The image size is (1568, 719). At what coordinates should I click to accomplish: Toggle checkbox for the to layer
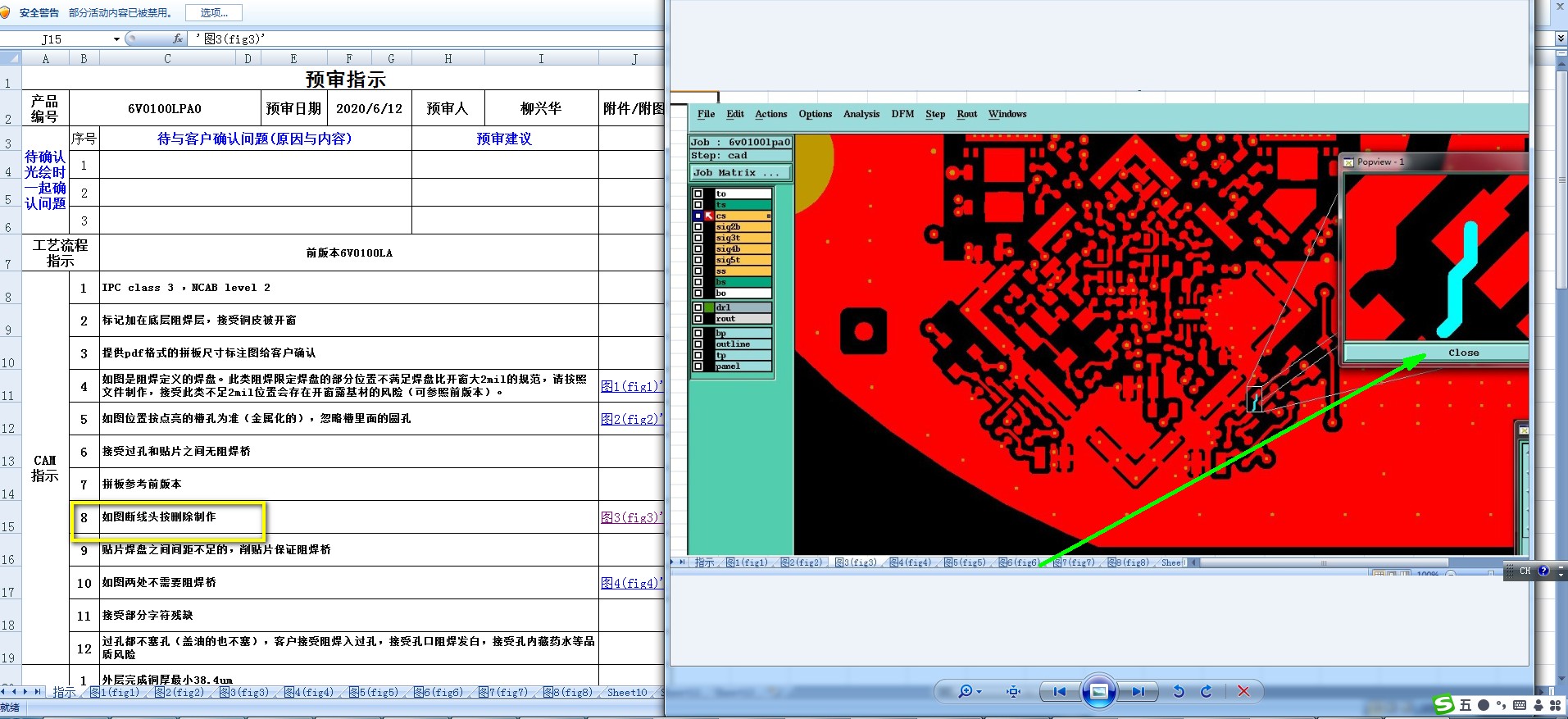pos(698,194)
